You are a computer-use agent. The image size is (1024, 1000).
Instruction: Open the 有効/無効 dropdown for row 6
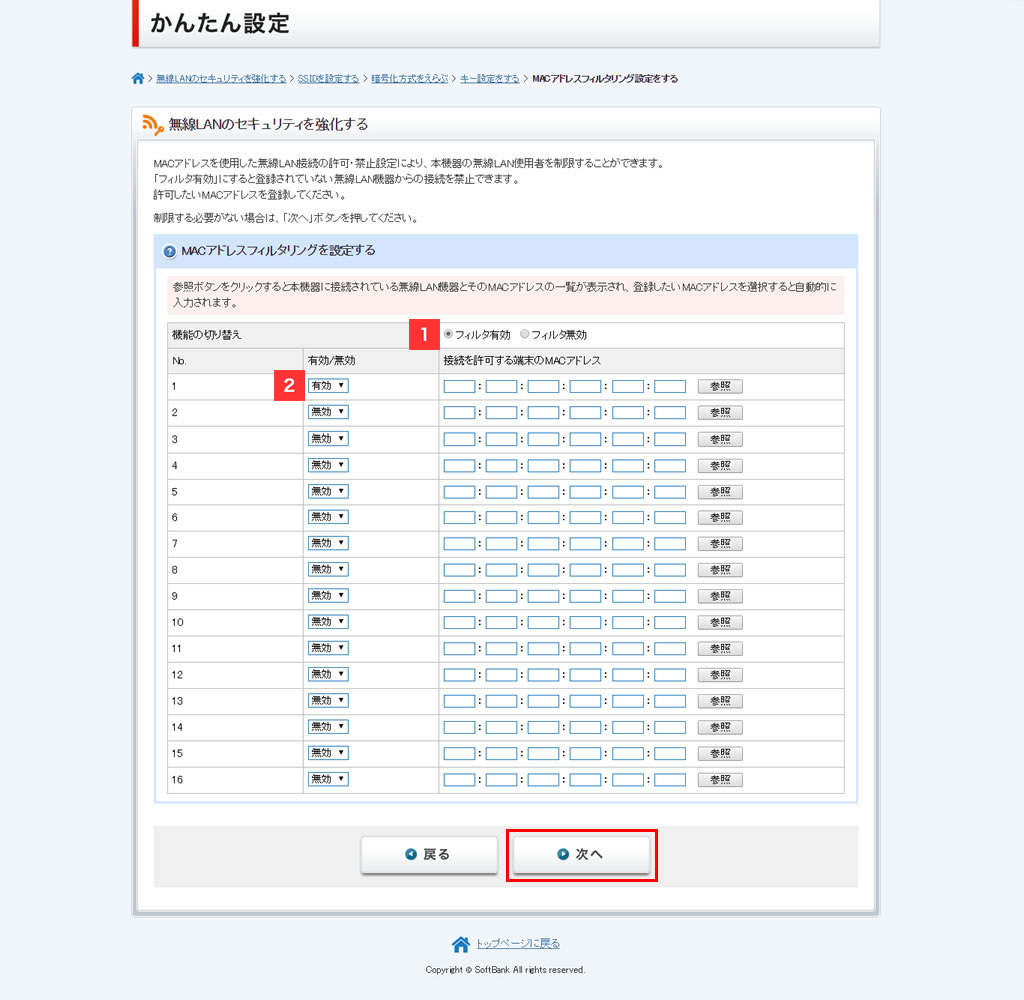(x=328, y=517)
